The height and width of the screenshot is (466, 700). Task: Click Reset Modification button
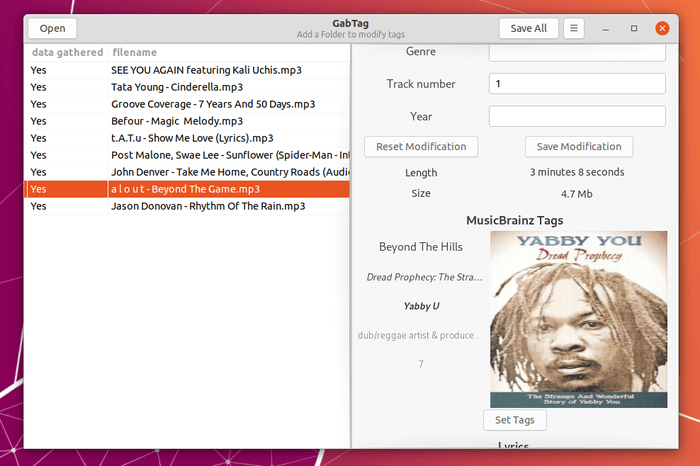pyautogui.click(x=421, y=146)
